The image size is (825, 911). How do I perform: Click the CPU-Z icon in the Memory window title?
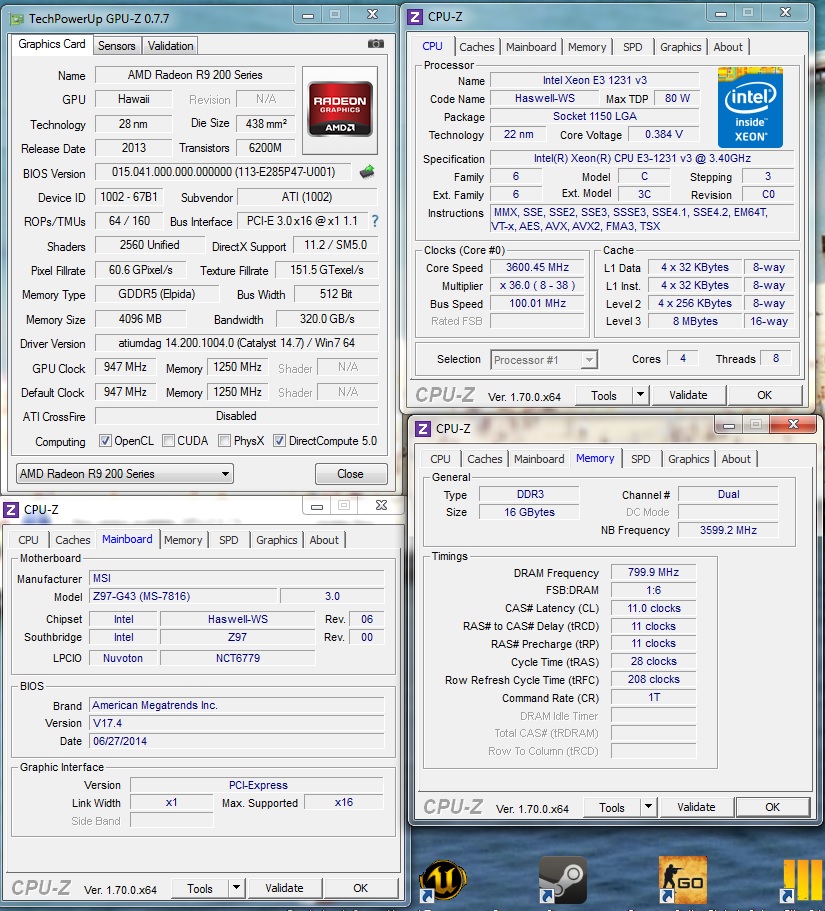423,429
